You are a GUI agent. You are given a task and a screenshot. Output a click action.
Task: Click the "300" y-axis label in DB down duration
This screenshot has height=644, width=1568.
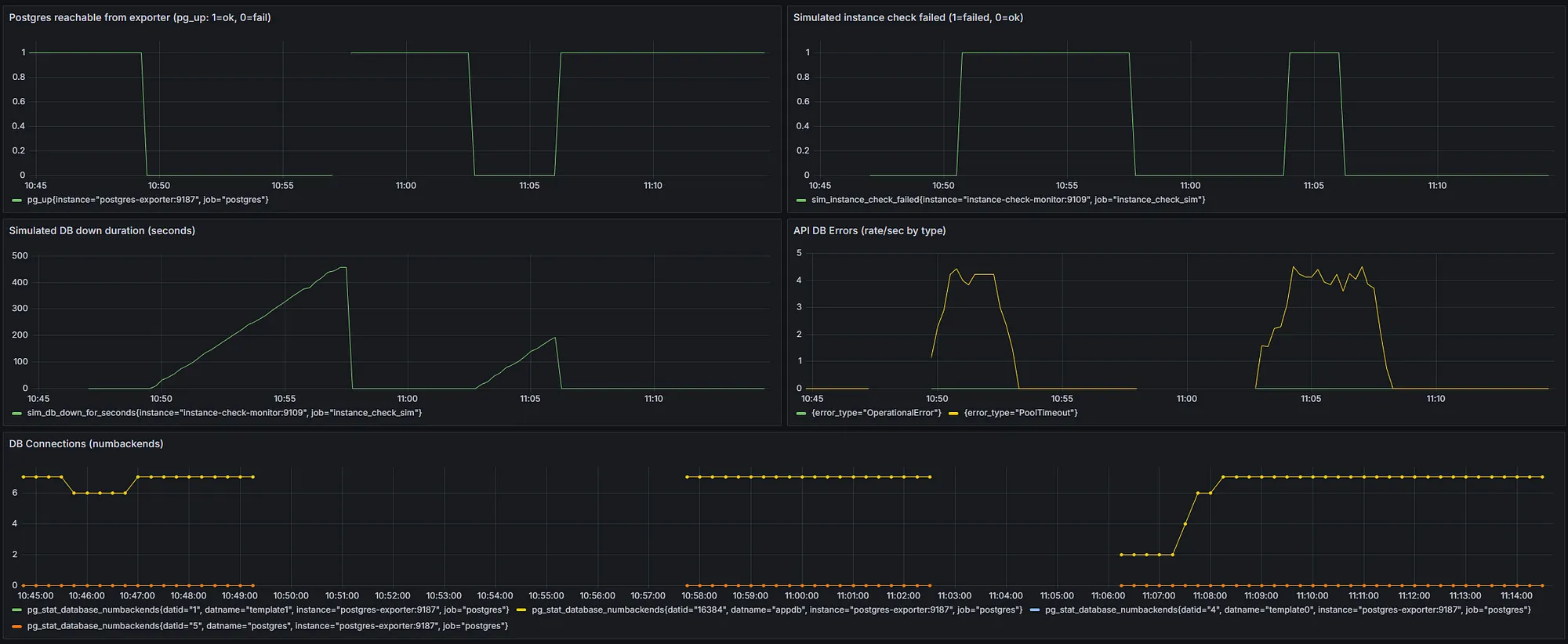click(20, 309)
